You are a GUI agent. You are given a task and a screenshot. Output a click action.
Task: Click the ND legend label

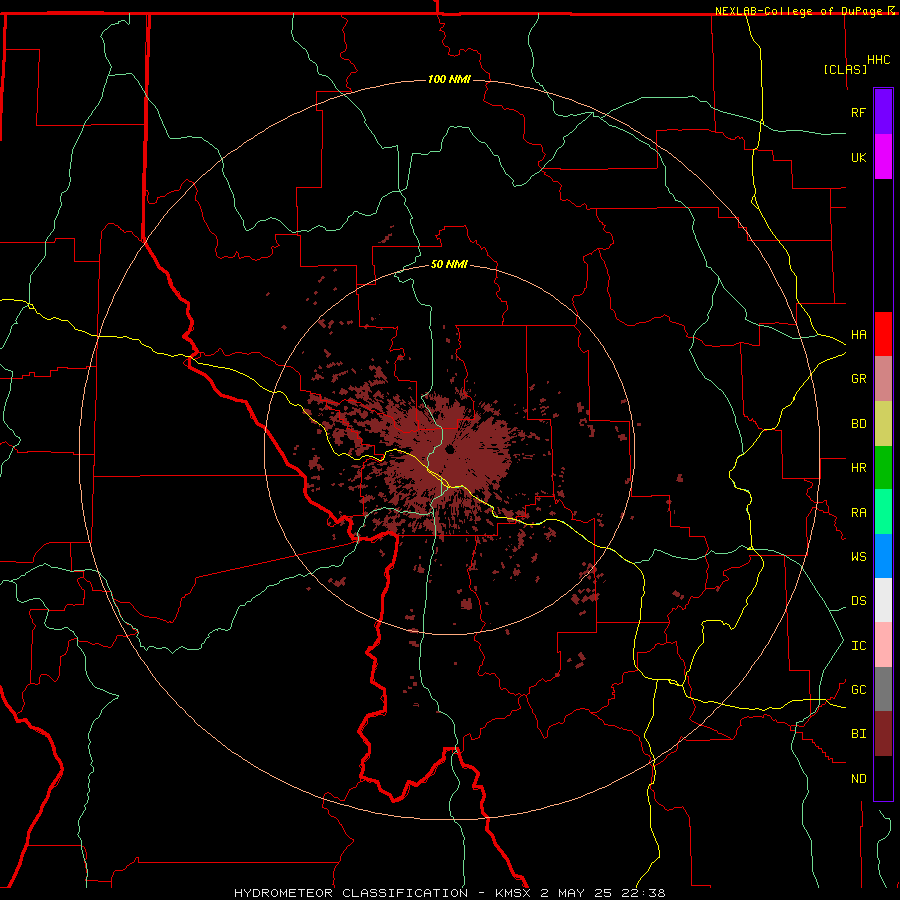pos(858,778)
